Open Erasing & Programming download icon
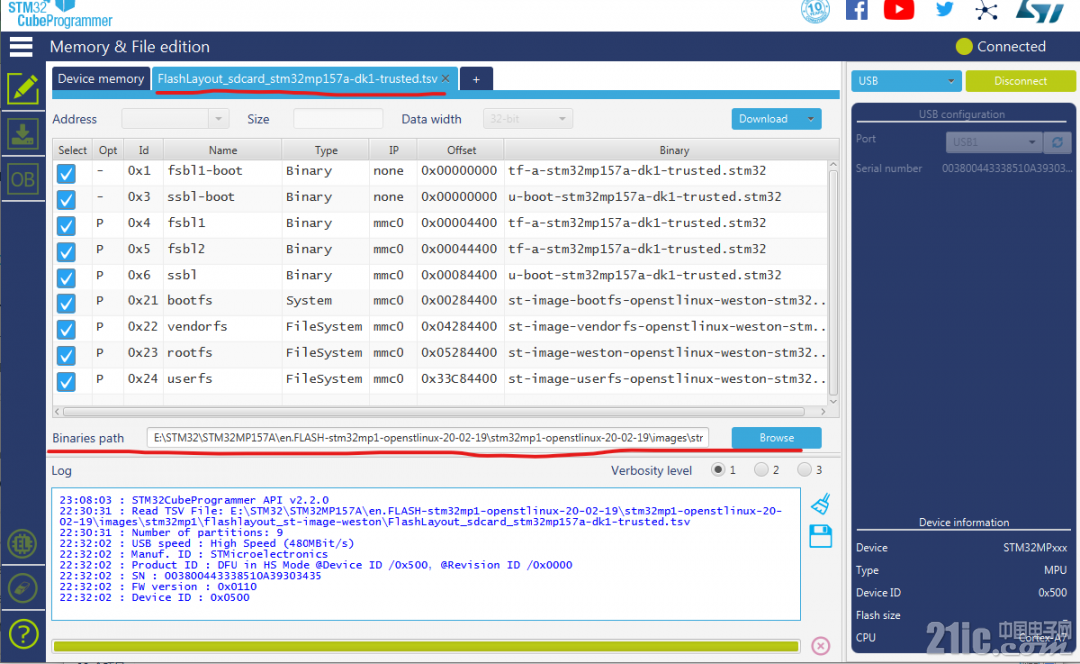This screenshot has width=1080, height=664. click(x=23, y=134)
